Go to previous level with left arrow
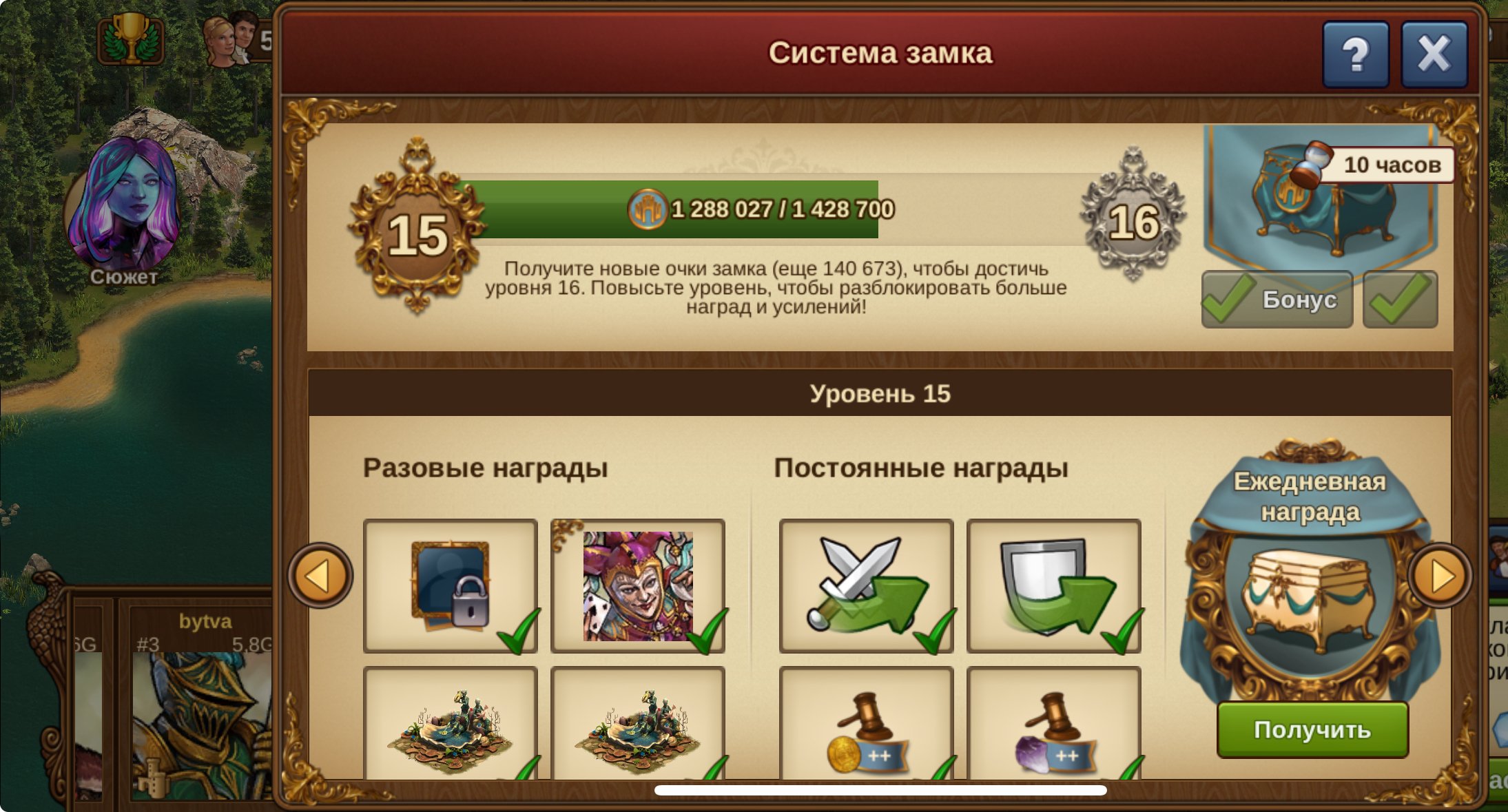1508x812 pixels. (x=320, y=575)
